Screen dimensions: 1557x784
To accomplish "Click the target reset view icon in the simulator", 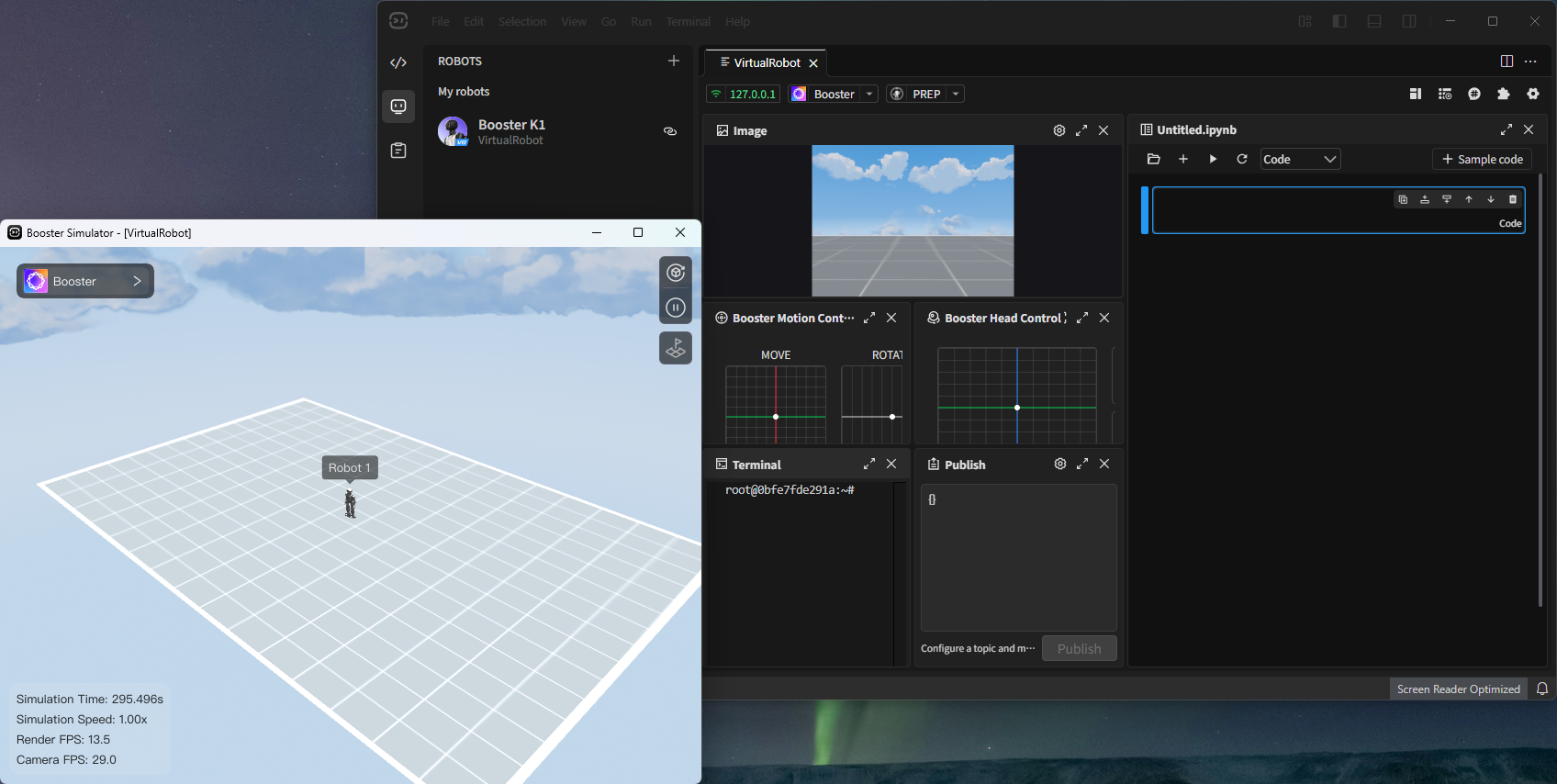I will tap(676, 273).
